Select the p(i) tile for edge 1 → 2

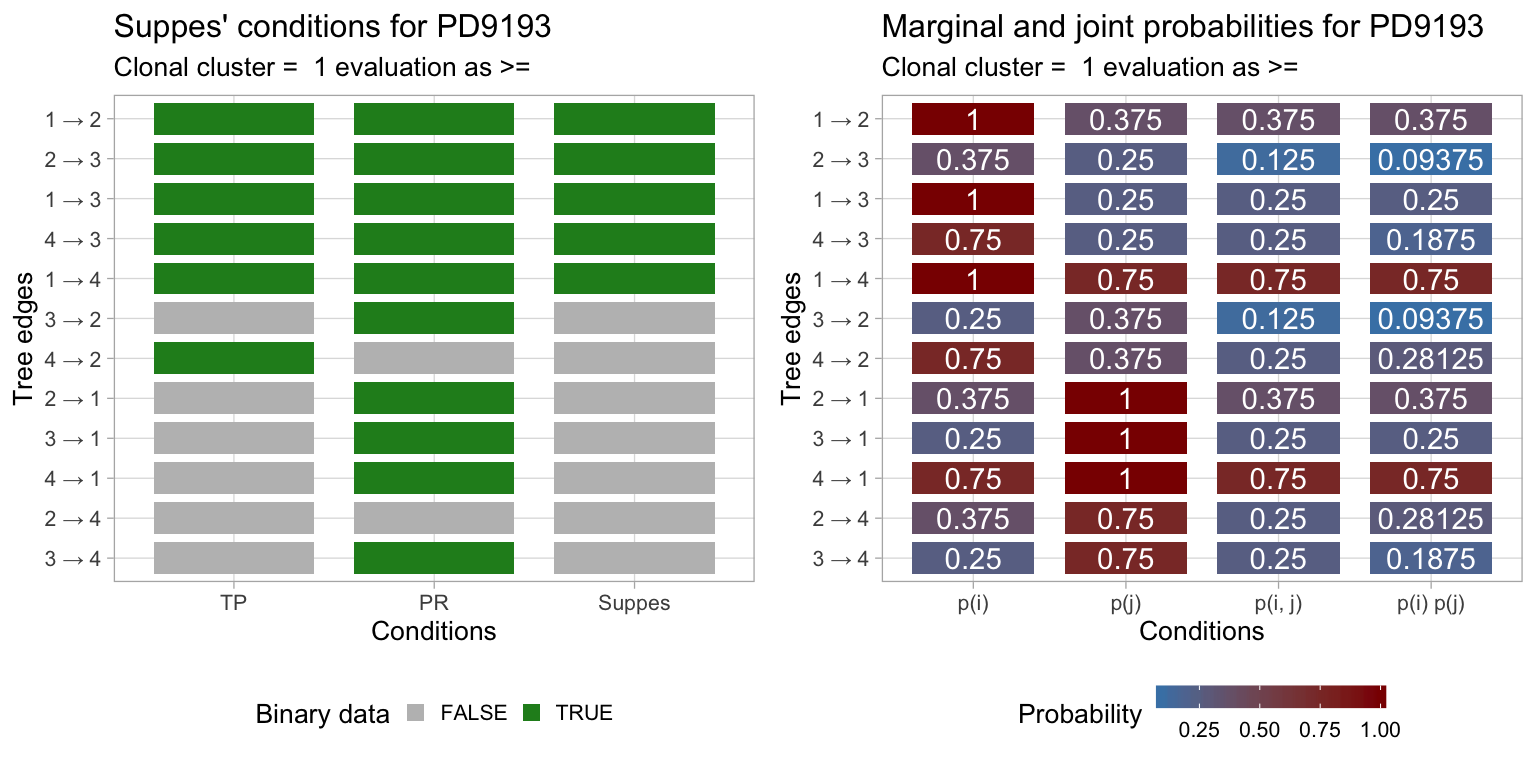(973, 119)
